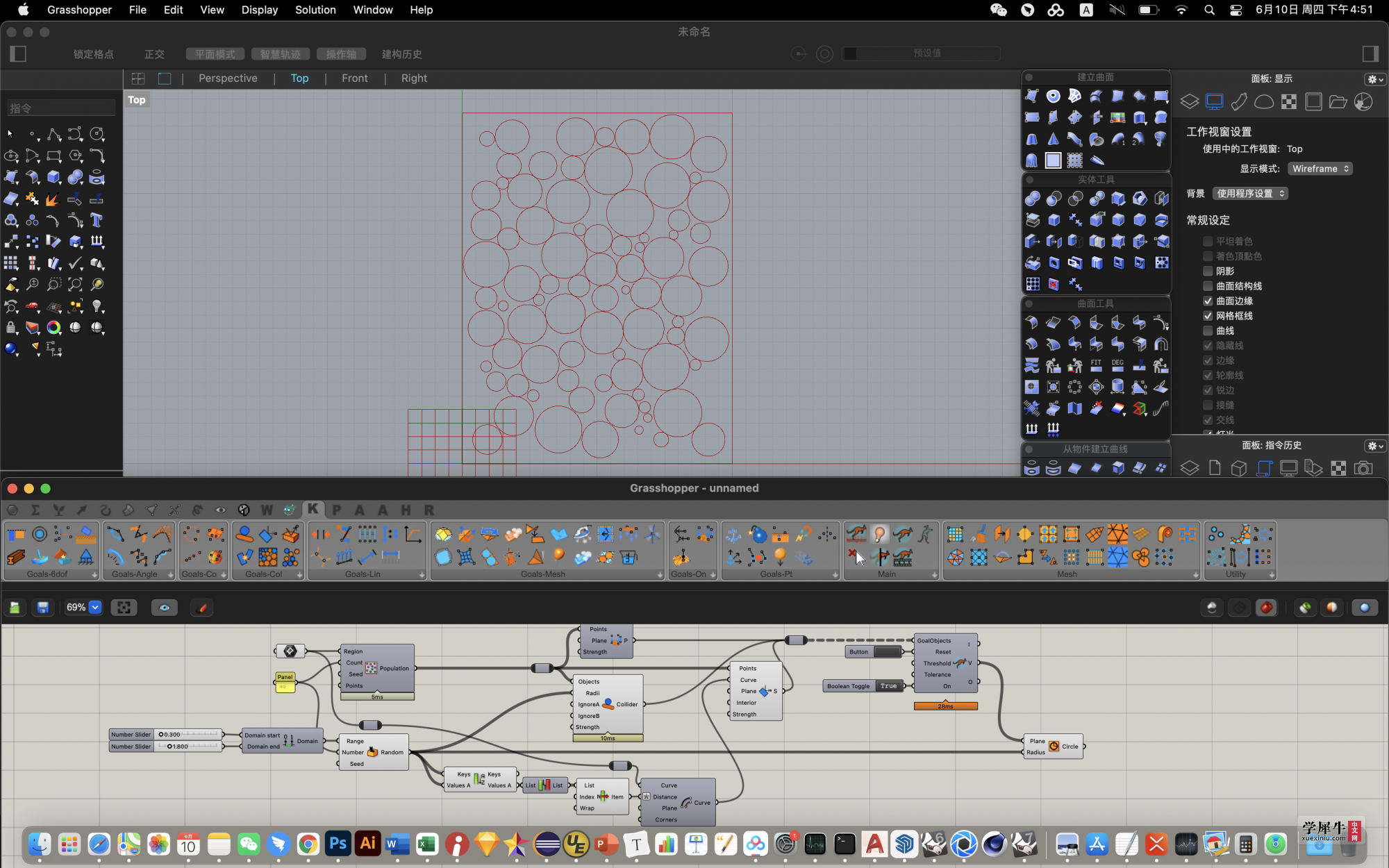Open the Solution menu
This screenshot has height=868, width=1389.
click(x=315, y=10)
